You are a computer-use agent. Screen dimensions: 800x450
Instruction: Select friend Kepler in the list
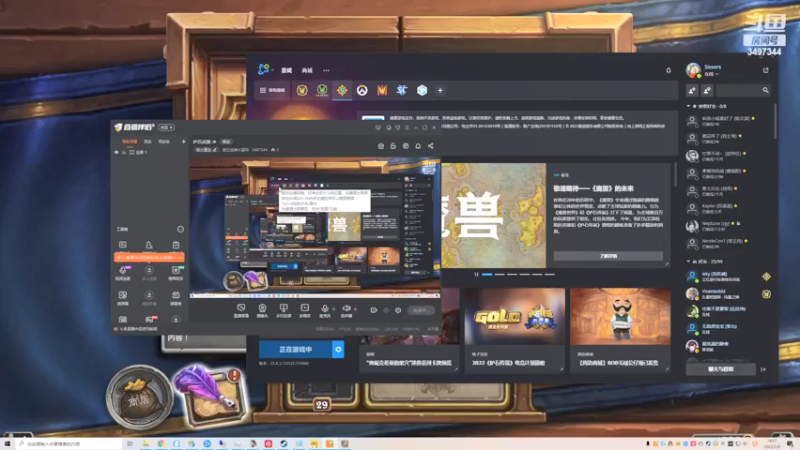pos(728,208)
